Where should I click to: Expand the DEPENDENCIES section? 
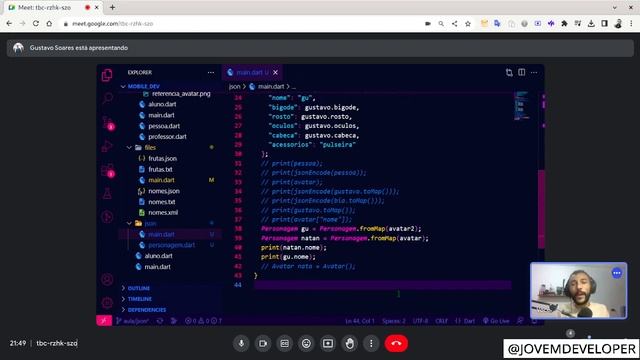[x=147, y=310]
